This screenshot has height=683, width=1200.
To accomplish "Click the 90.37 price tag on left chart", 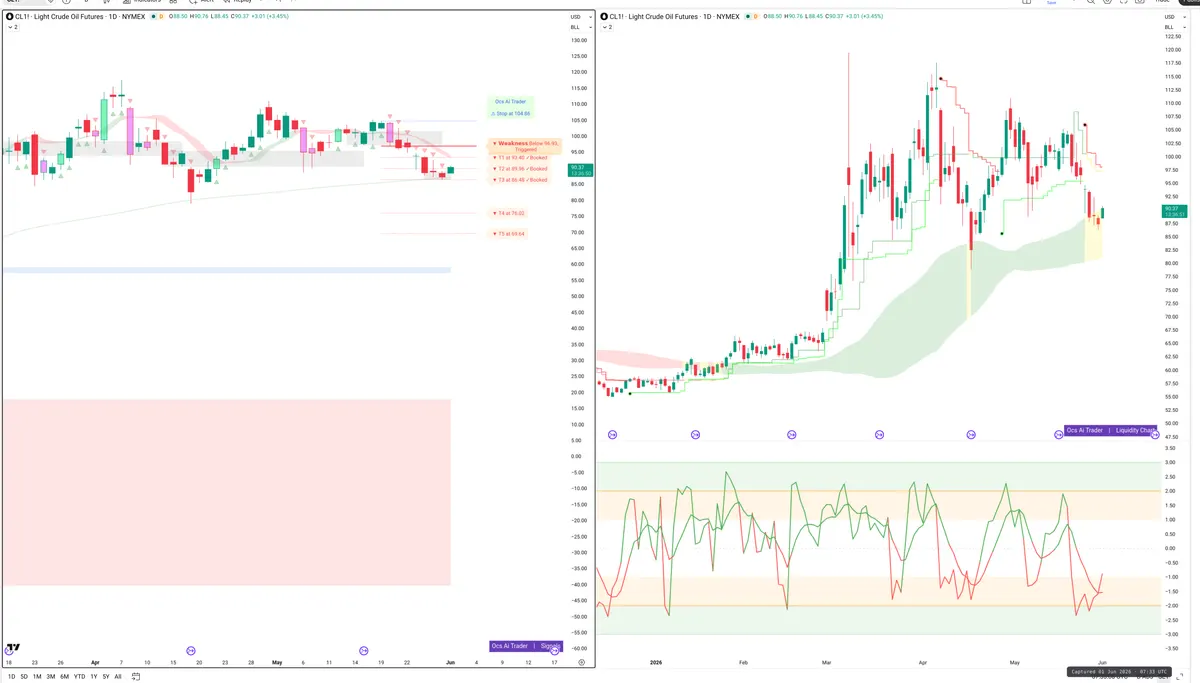I will pos(580,170).
